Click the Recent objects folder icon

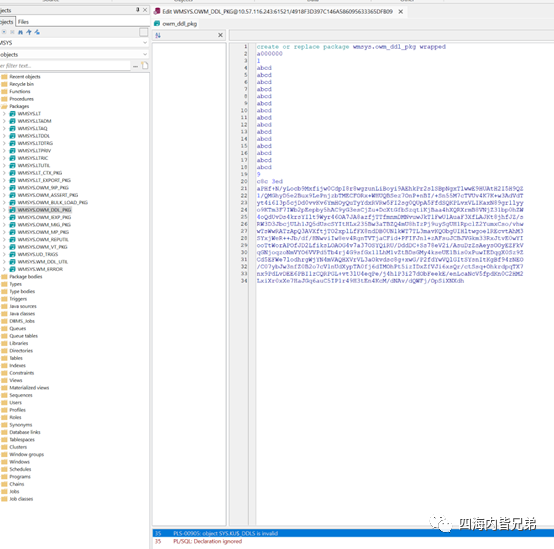[x=4, y=77]
